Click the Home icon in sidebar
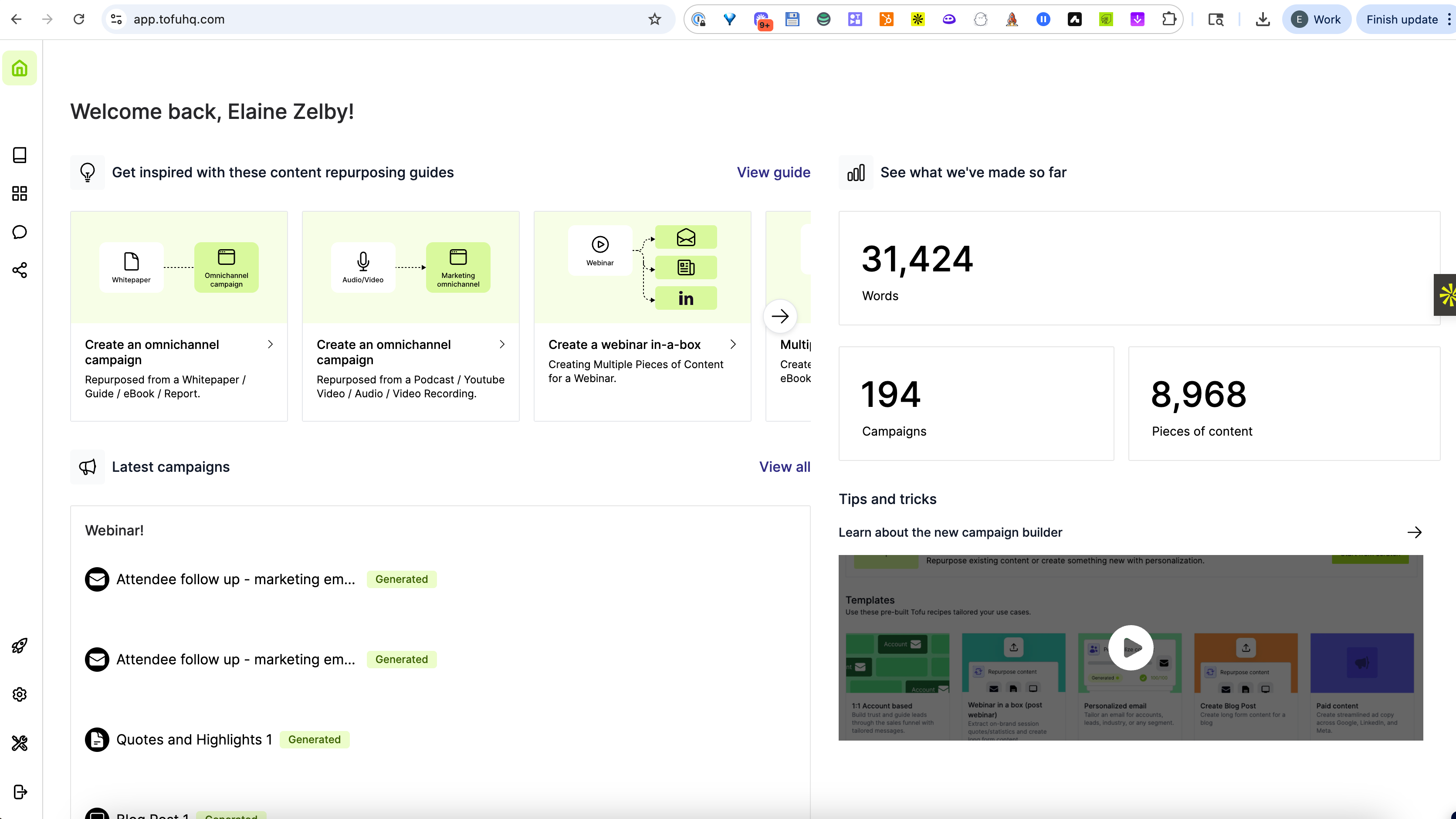This screenshot has height=819, width=1456. pos(20,68)
